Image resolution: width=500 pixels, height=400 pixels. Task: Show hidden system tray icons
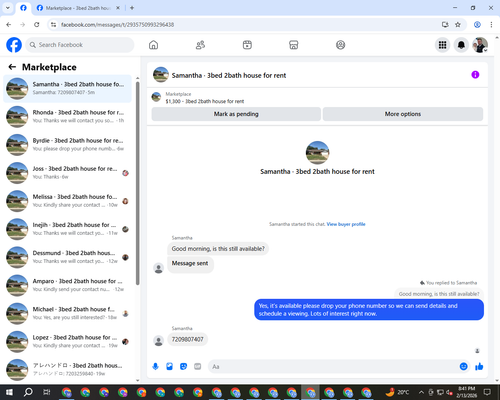point(421,392)
